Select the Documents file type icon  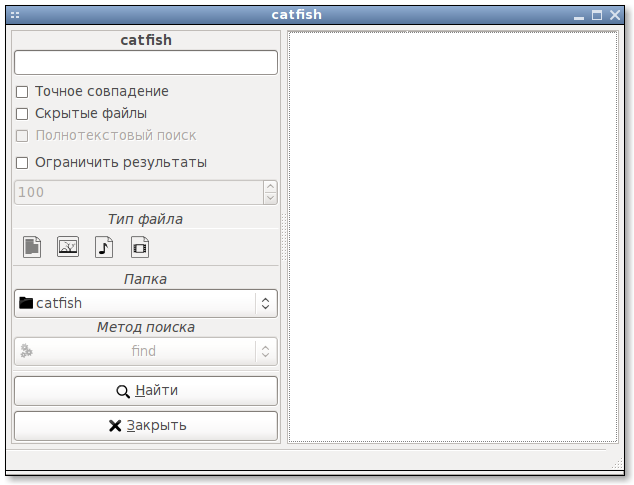32,247
